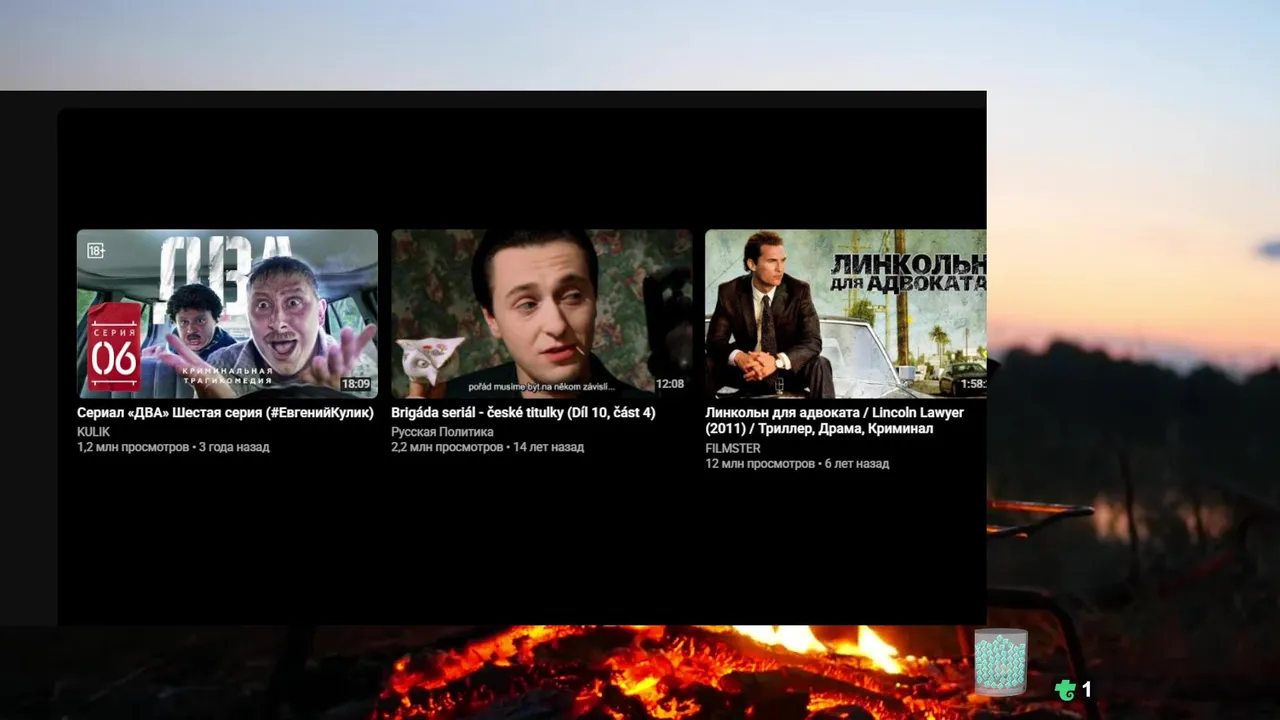
Task: Click '12 млн просмотров • 6 лет назад'
Action: (x=797, y=464)
